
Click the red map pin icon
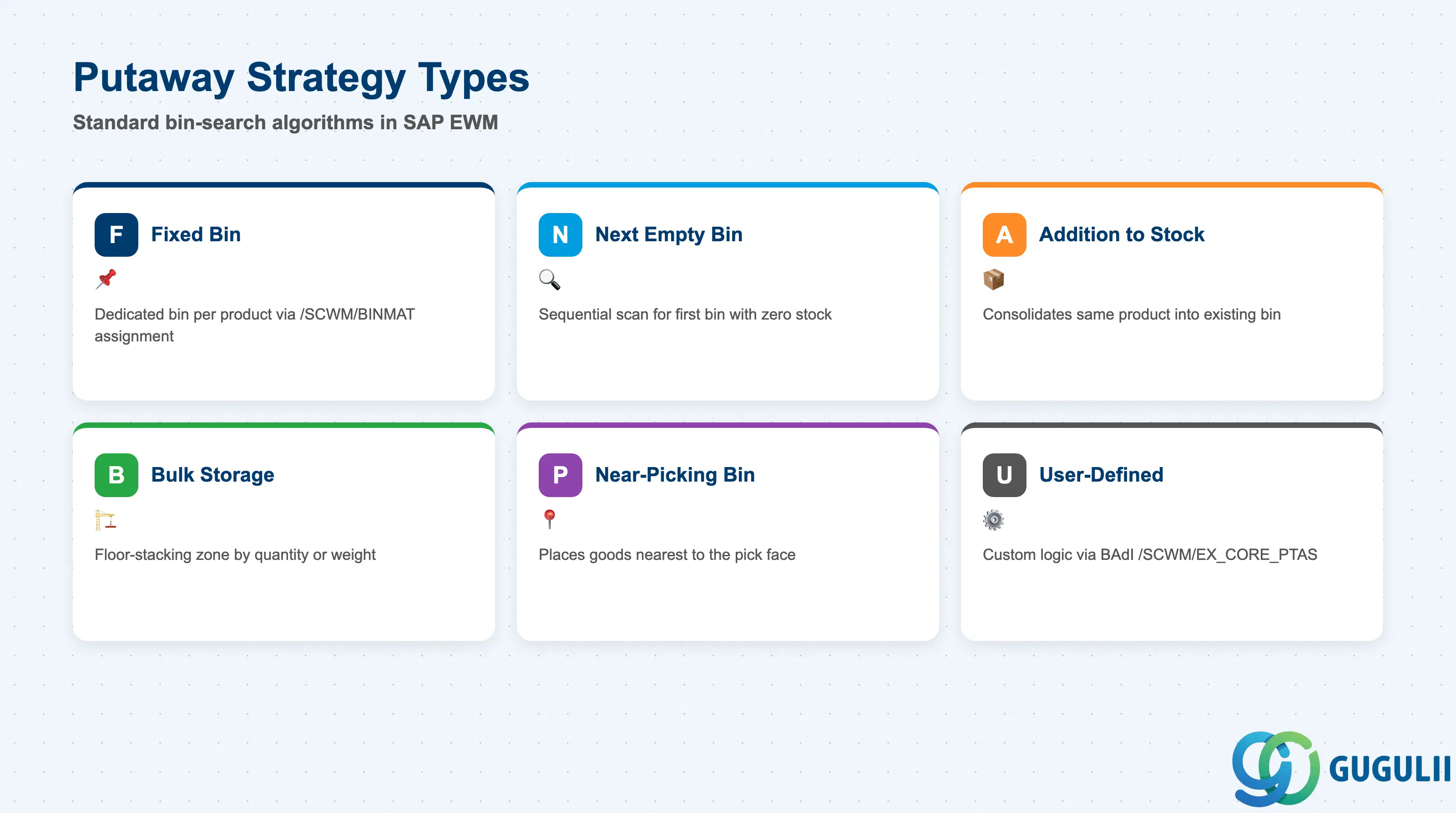point(549,519)
